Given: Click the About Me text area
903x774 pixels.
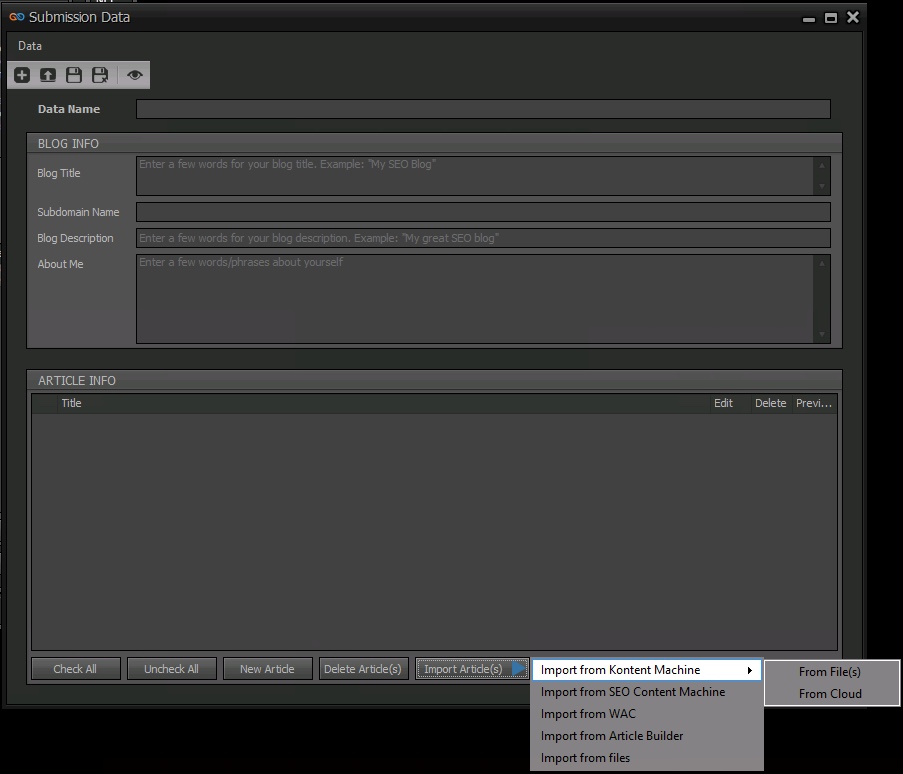Looking at the screenshot, I should coord(475,299).
